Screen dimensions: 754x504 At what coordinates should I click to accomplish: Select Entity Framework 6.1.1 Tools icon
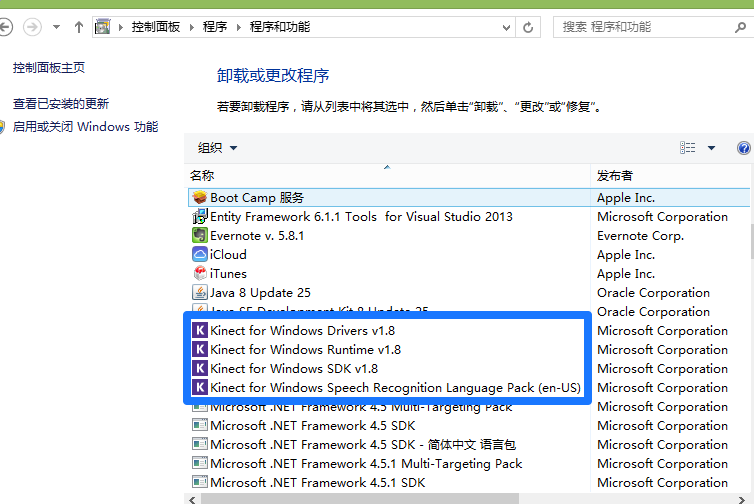coord(200,216)
